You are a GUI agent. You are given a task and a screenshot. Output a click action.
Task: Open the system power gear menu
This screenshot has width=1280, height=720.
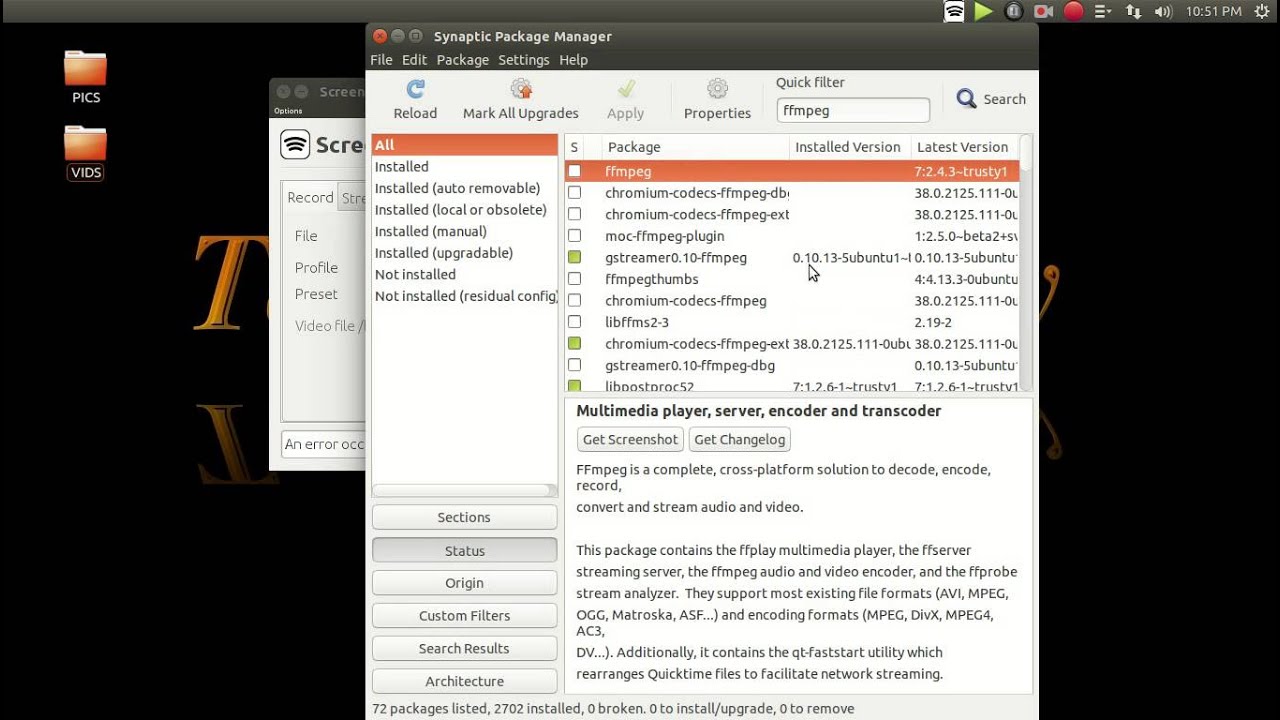[1262, 12]
